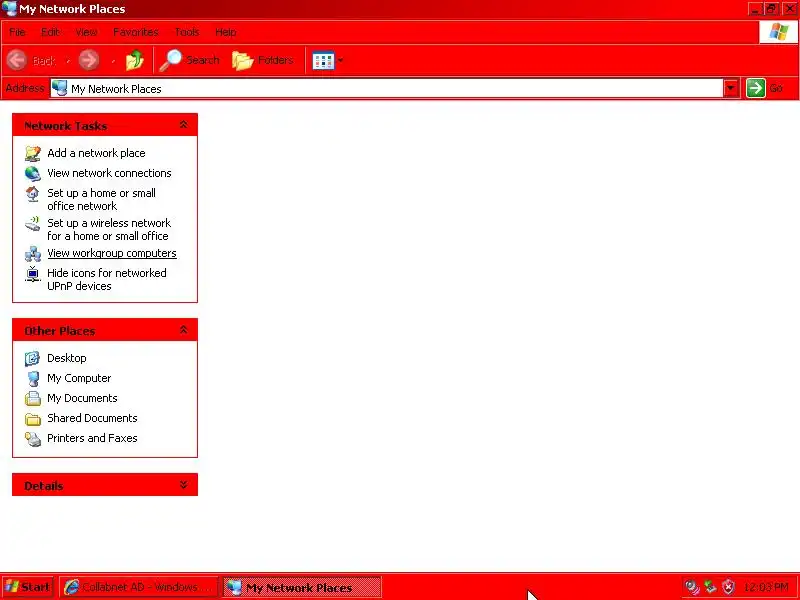Click the My Documents folder icon
Image resolution: width=800 pixels, height=600 pixels.
point(33,398)
